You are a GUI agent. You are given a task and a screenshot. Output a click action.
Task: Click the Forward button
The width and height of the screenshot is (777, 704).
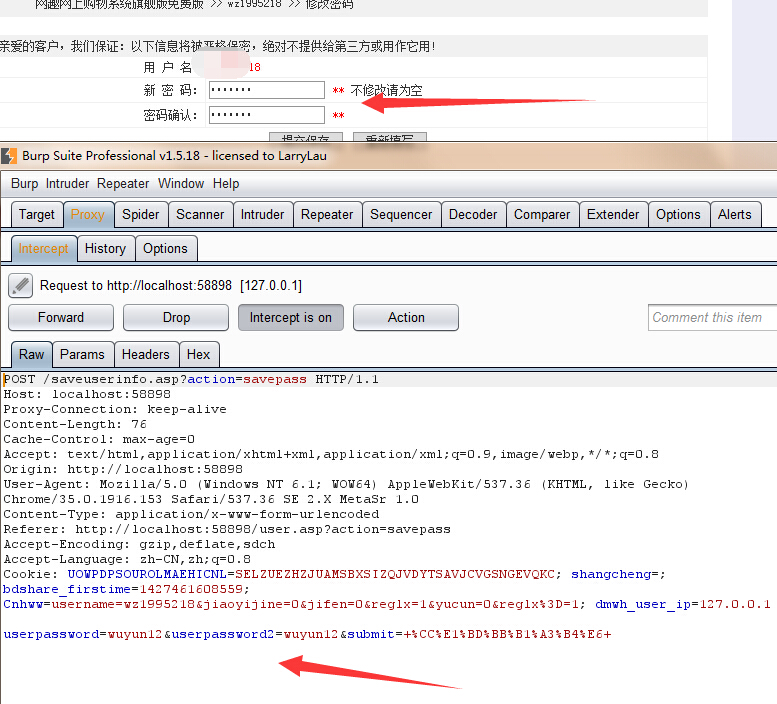coord(61,318)
